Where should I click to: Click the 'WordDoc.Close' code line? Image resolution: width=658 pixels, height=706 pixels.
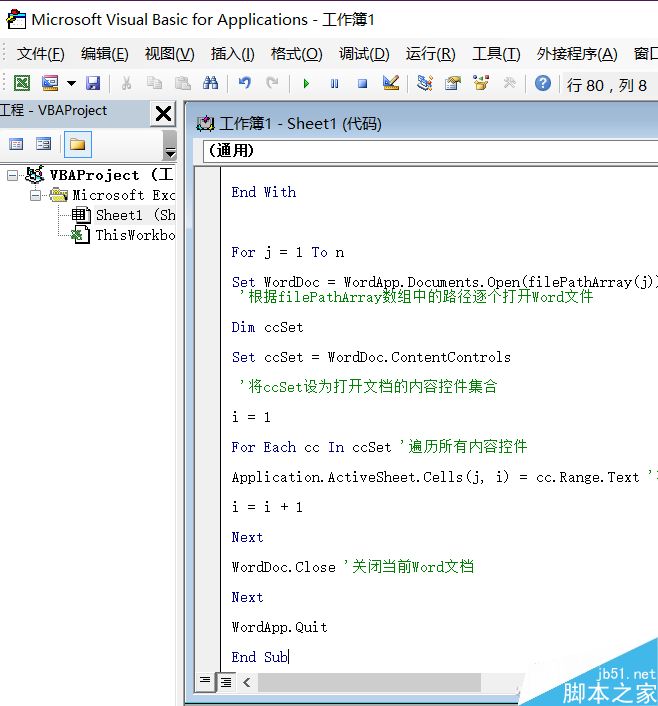point(284,567)
